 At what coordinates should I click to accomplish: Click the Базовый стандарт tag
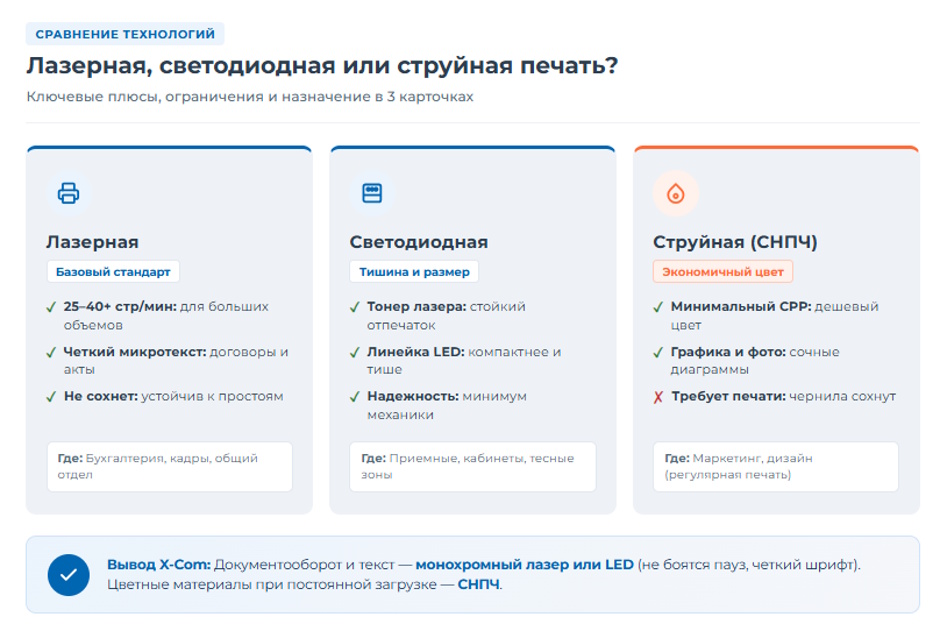pyautogui.click(x=113, y=271)
